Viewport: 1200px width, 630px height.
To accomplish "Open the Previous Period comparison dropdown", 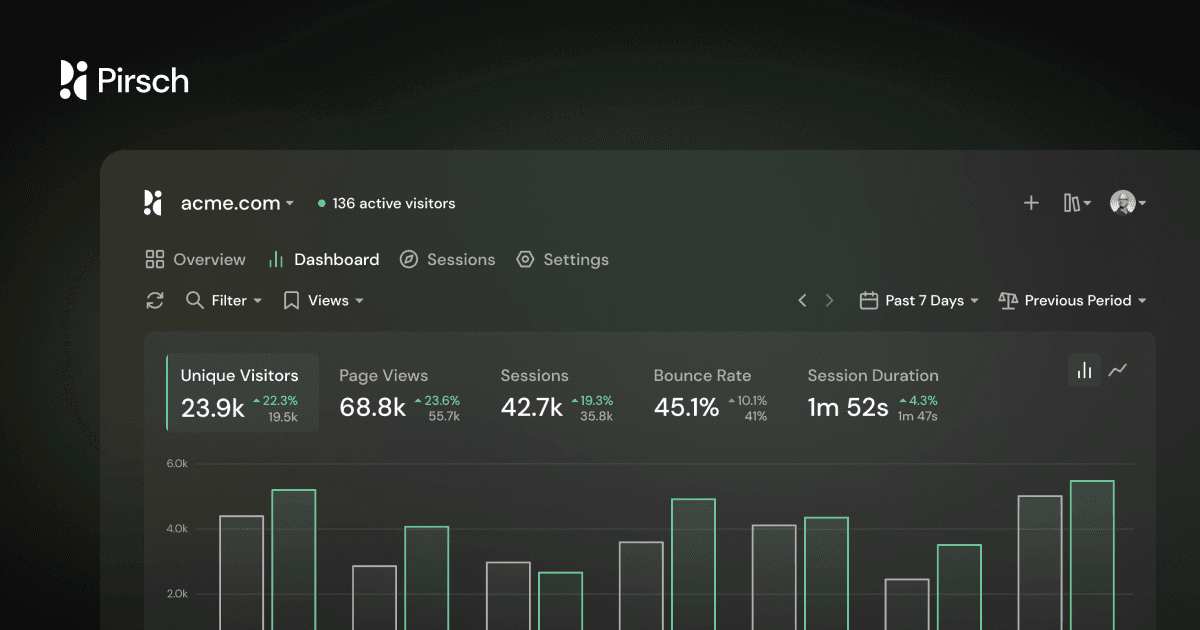I will click(x=1072, y=300).
